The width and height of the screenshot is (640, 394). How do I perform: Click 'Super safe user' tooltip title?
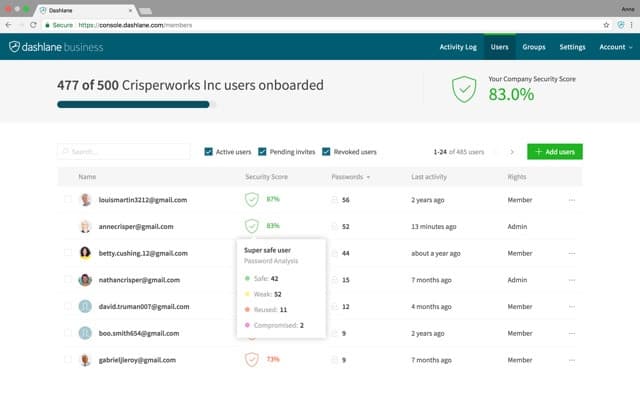(267, 250)
